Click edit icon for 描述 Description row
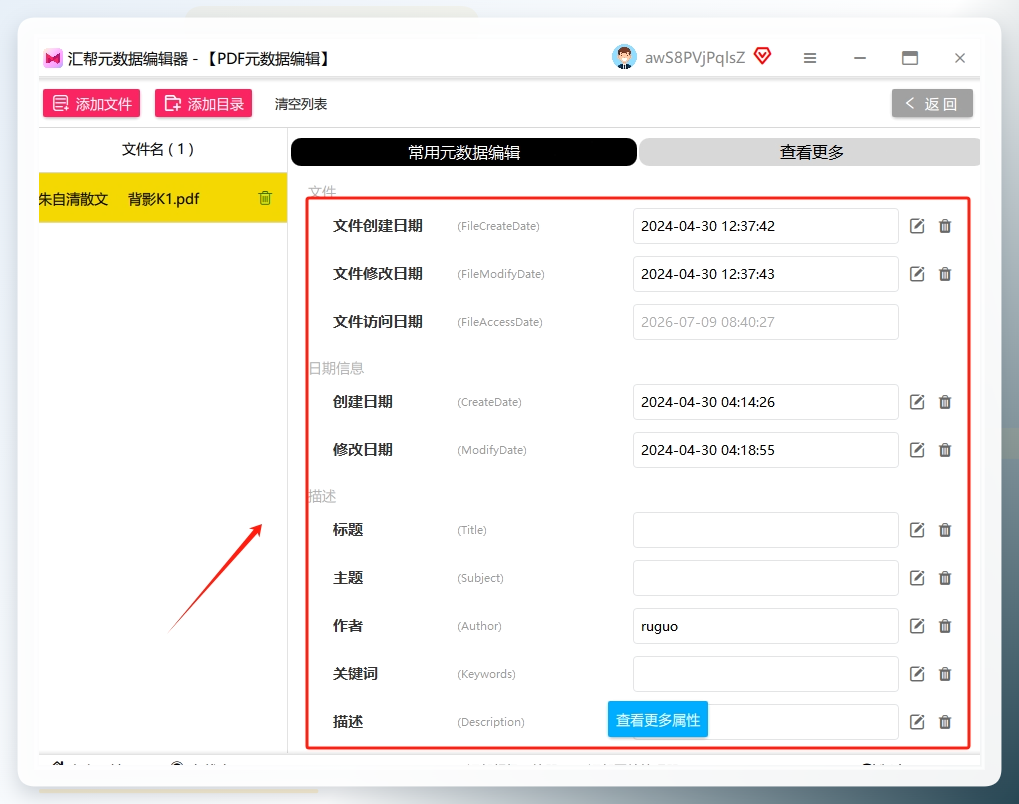 pyautogui.click(x=917, y=722)
